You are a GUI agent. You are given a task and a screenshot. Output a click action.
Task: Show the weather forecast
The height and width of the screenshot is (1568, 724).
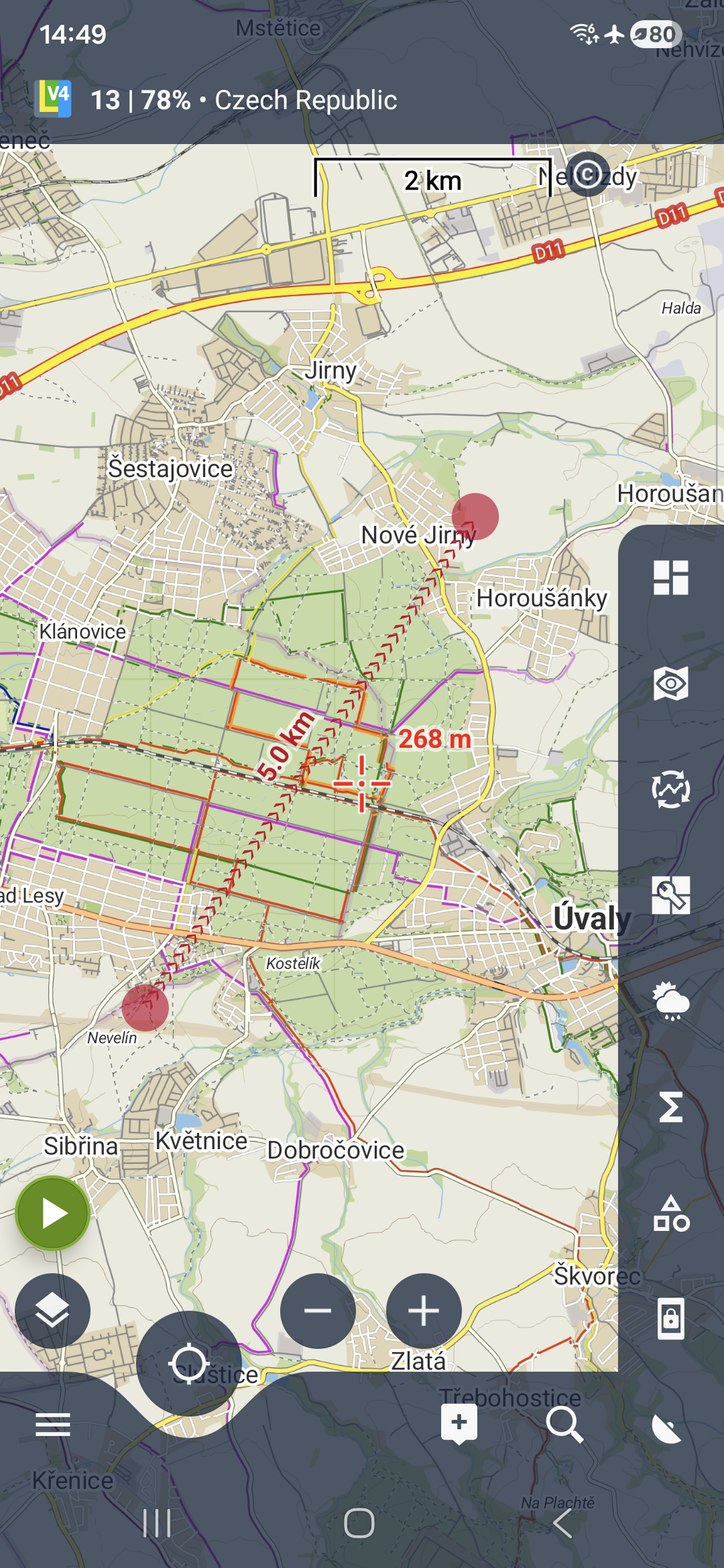[x=671, y=1001]
